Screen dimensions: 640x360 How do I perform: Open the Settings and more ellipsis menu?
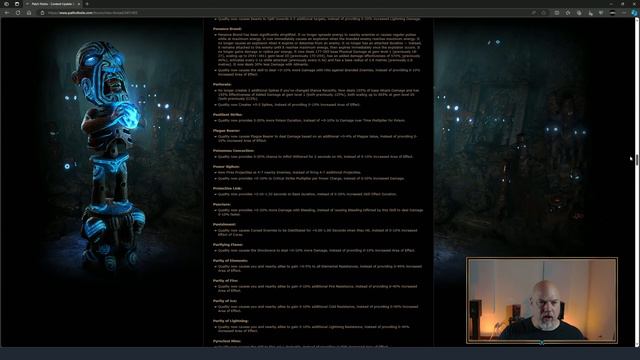pyautogui.click(x=624, y=13)
